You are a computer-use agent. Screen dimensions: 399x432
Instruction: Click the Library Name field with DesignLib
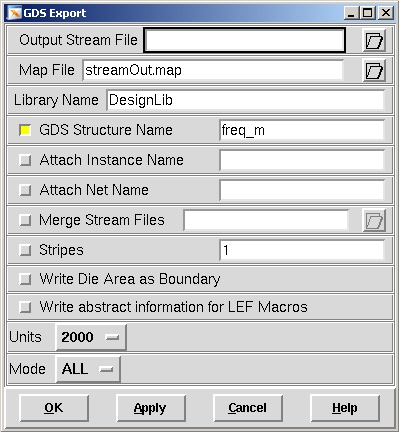click(x=245, y=100)
